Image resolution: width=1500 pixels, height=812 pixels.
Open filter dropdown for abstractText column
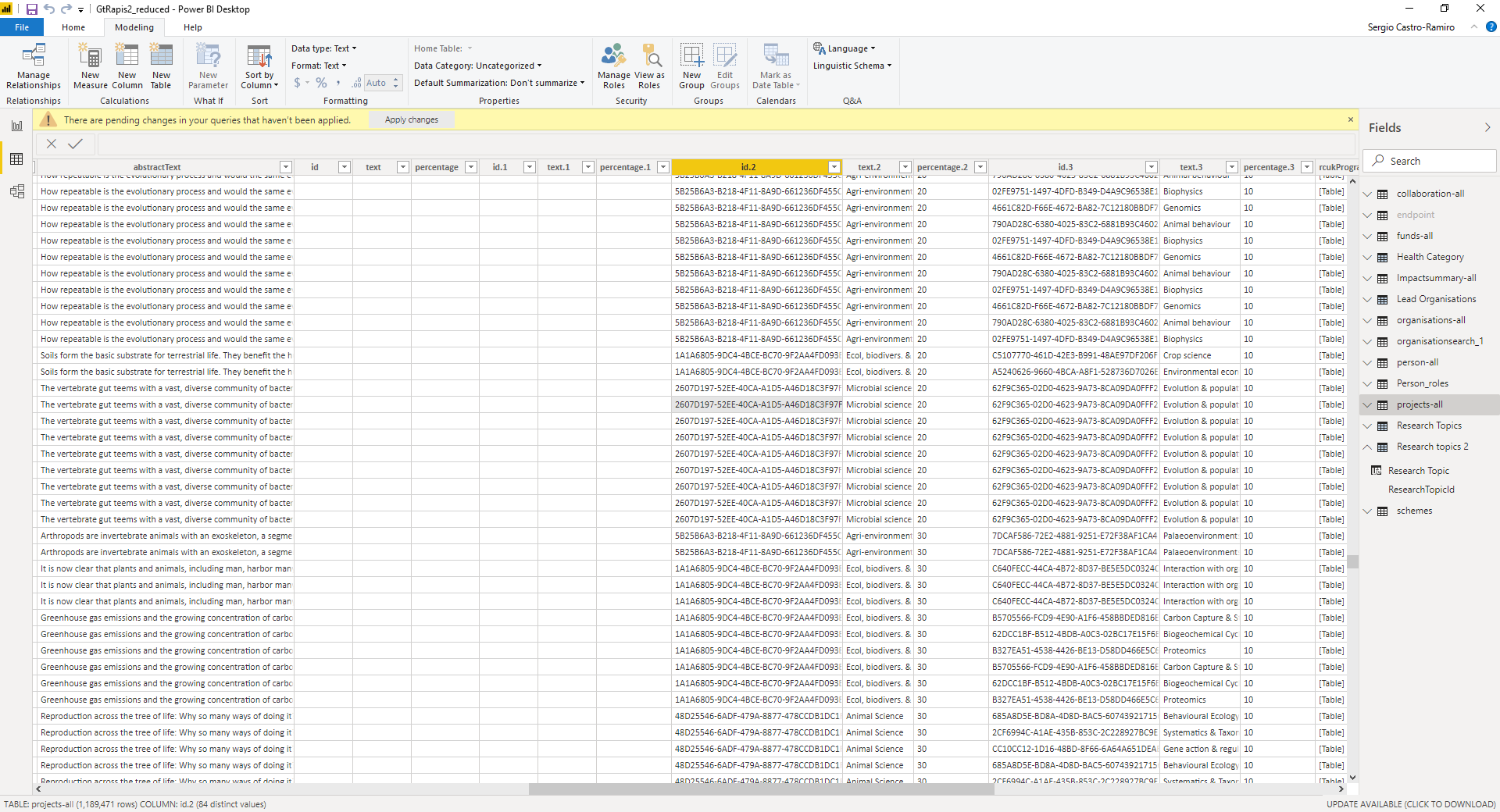(x=286, y=167)
